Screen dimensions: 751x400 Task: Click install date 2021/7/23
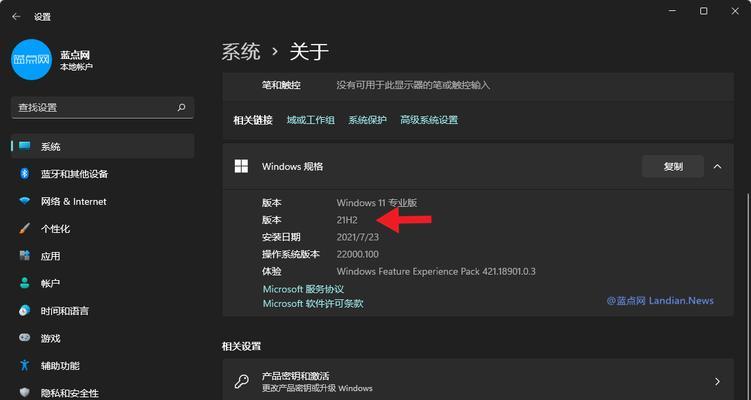coord(358,237)
